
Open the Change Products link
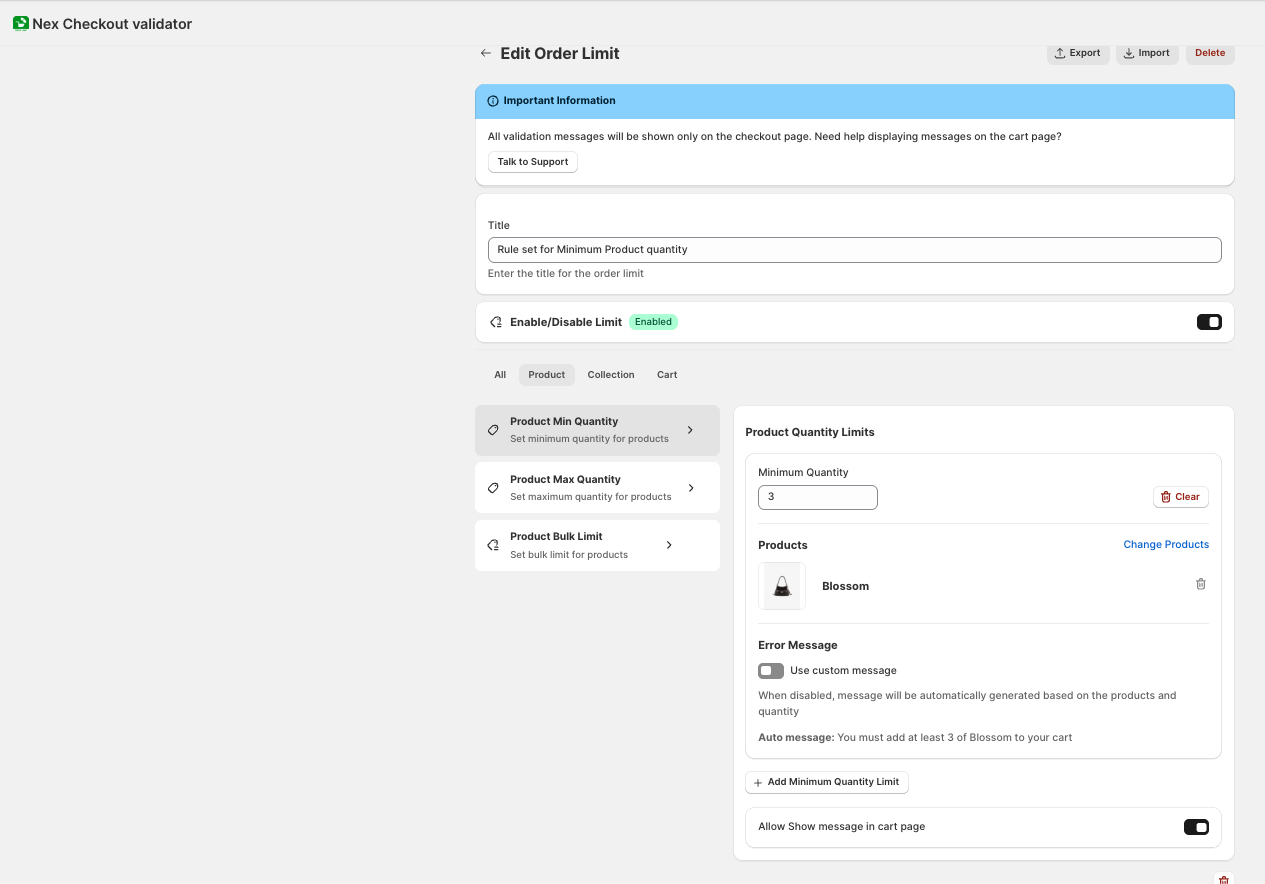[x=1166, y=545]
